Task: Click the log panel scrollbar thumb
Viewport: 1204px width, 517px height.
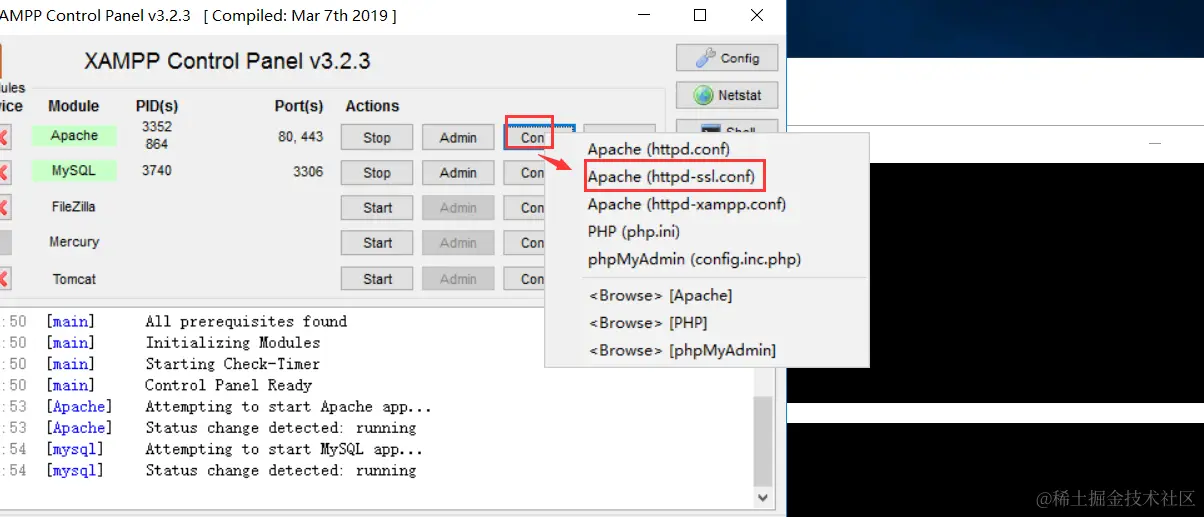Action: coord(763,440)
